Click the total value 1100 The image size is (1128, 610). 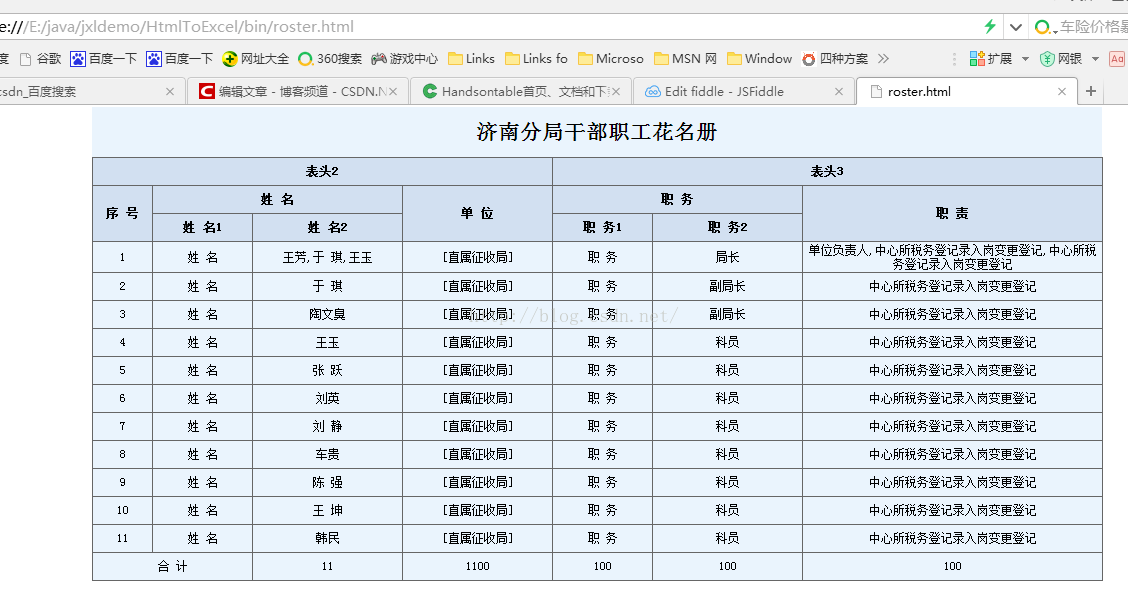(478, 566)
